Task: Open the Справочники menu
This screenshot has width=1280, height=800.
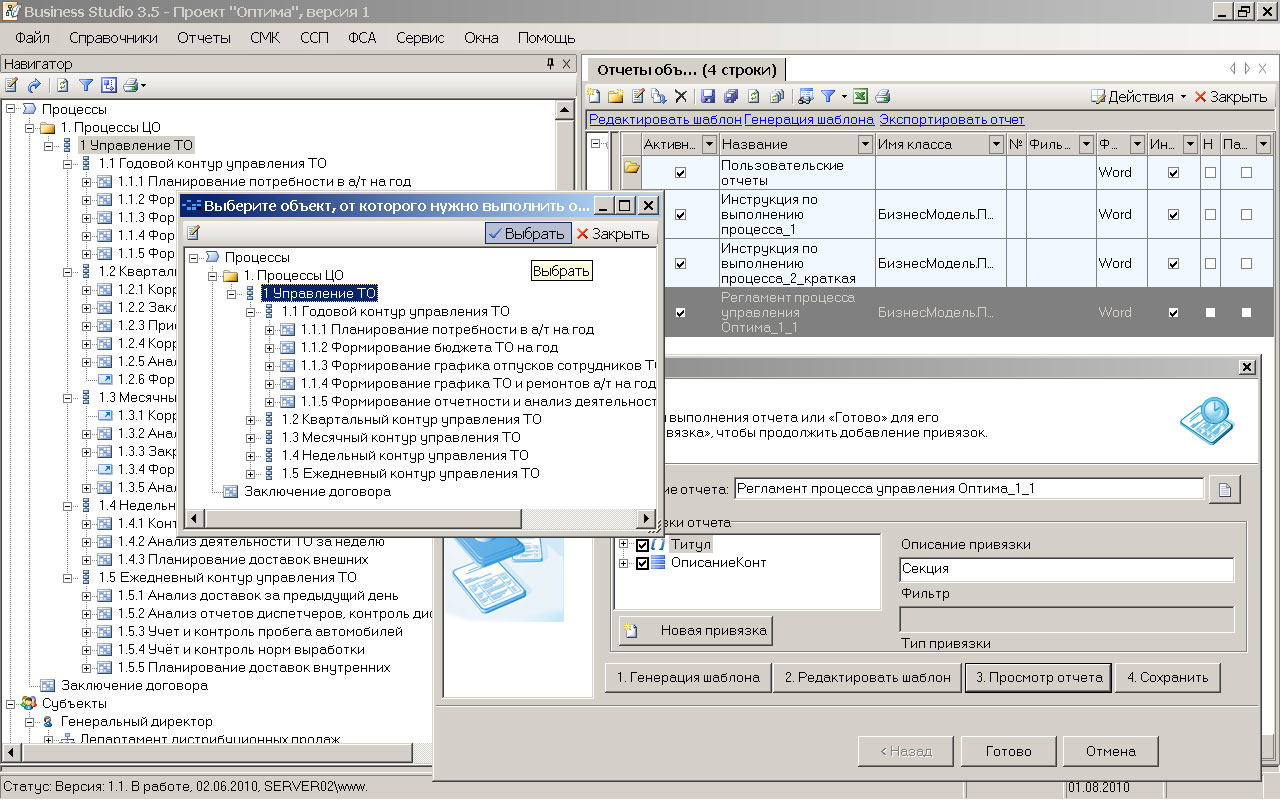Action: pos(113,38)
